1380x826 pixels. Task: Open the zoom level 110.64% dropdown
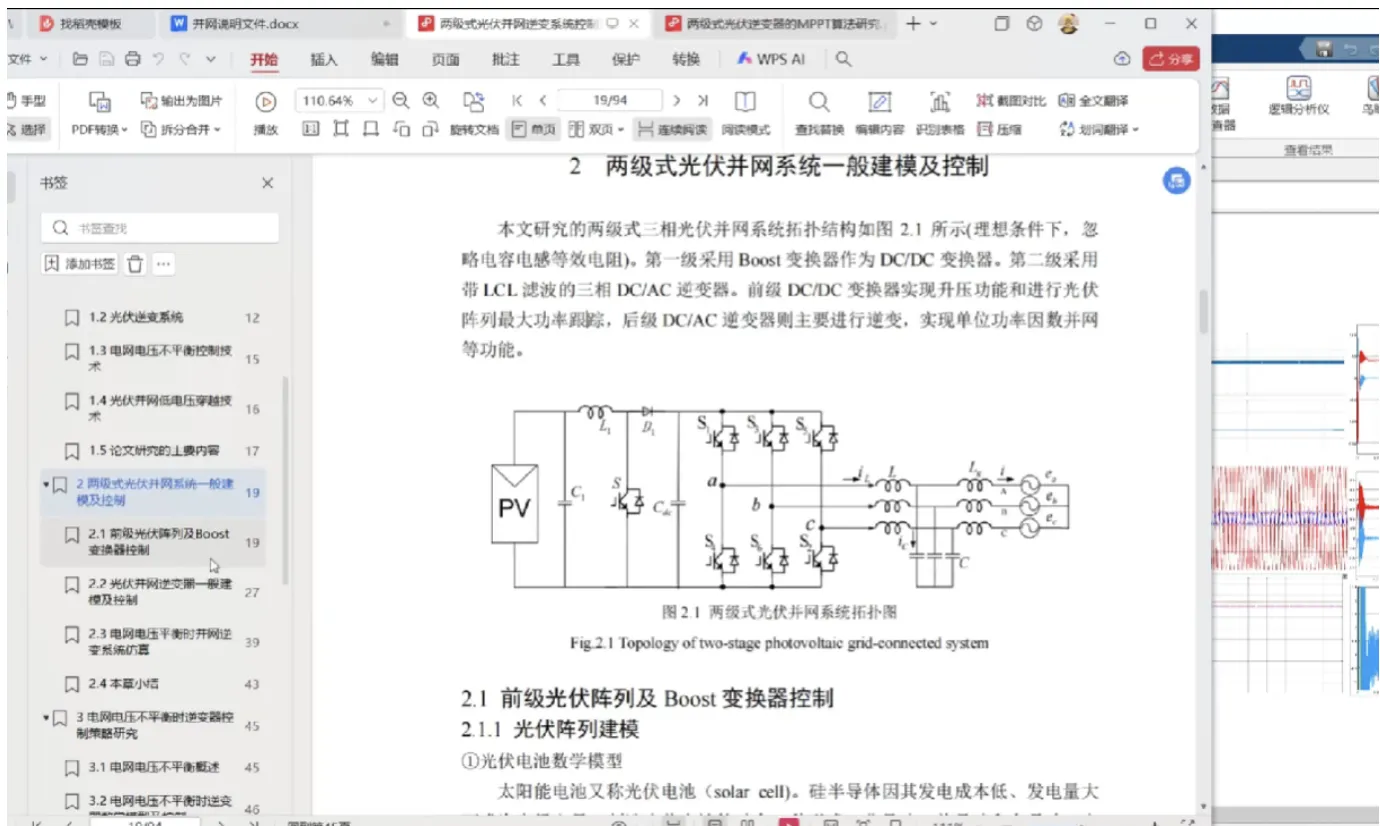(x=374, y=100)
